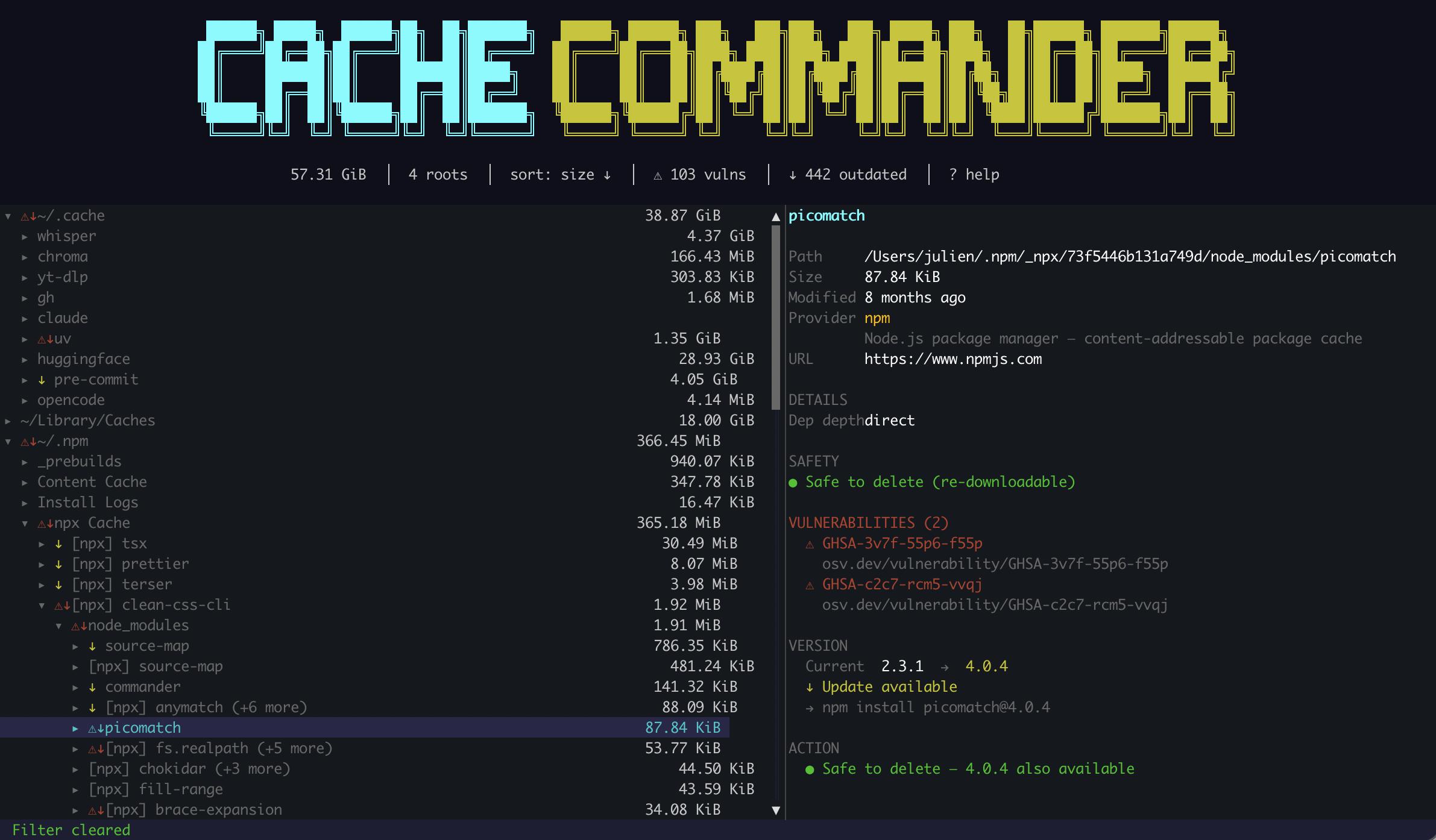Click the down arrow beside 442 outdated

coord(793,175)
